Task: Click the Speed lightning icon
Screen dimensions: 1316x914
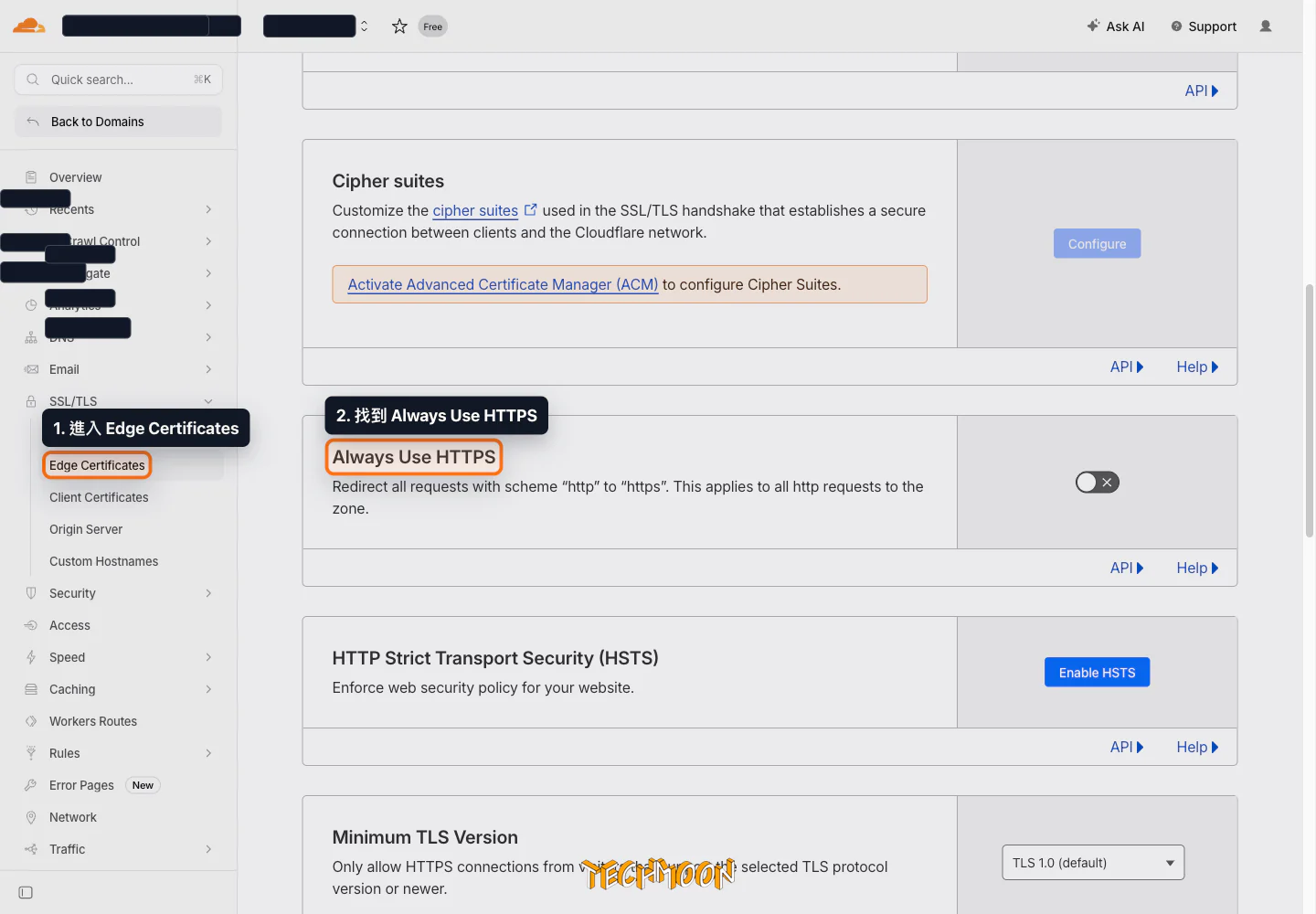Action: pyautogui.click(x=31, y=657)
